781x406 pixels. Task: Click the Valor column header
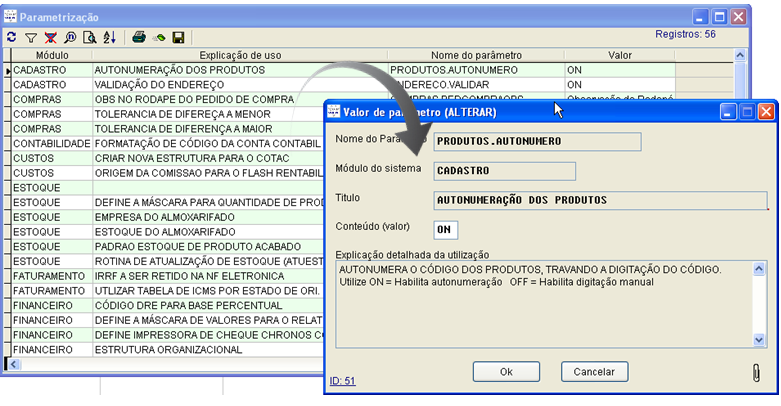pos(620,55)
